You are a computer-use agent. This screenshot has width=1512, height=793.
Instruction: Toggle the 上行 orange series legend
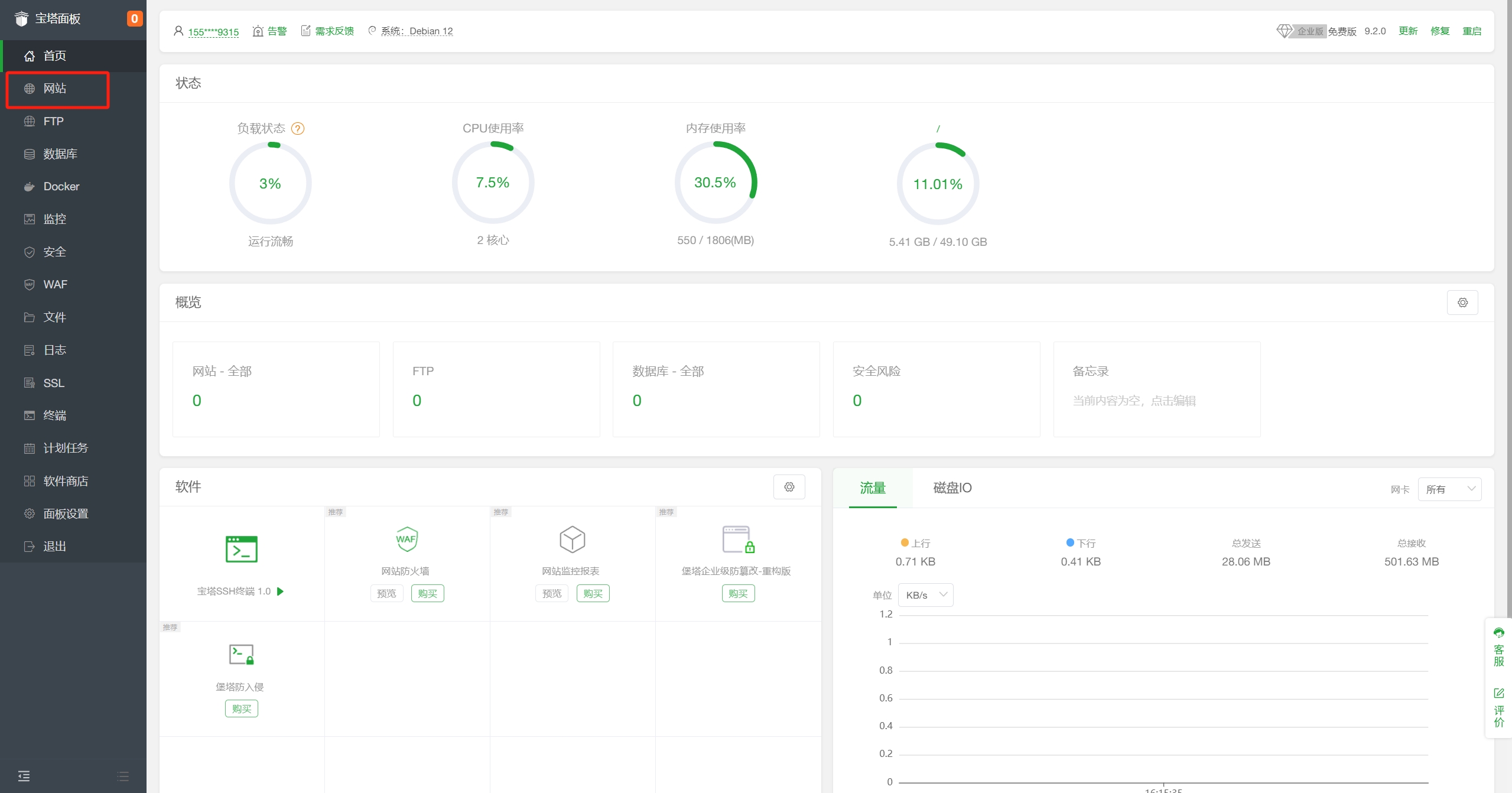point(915,543)
